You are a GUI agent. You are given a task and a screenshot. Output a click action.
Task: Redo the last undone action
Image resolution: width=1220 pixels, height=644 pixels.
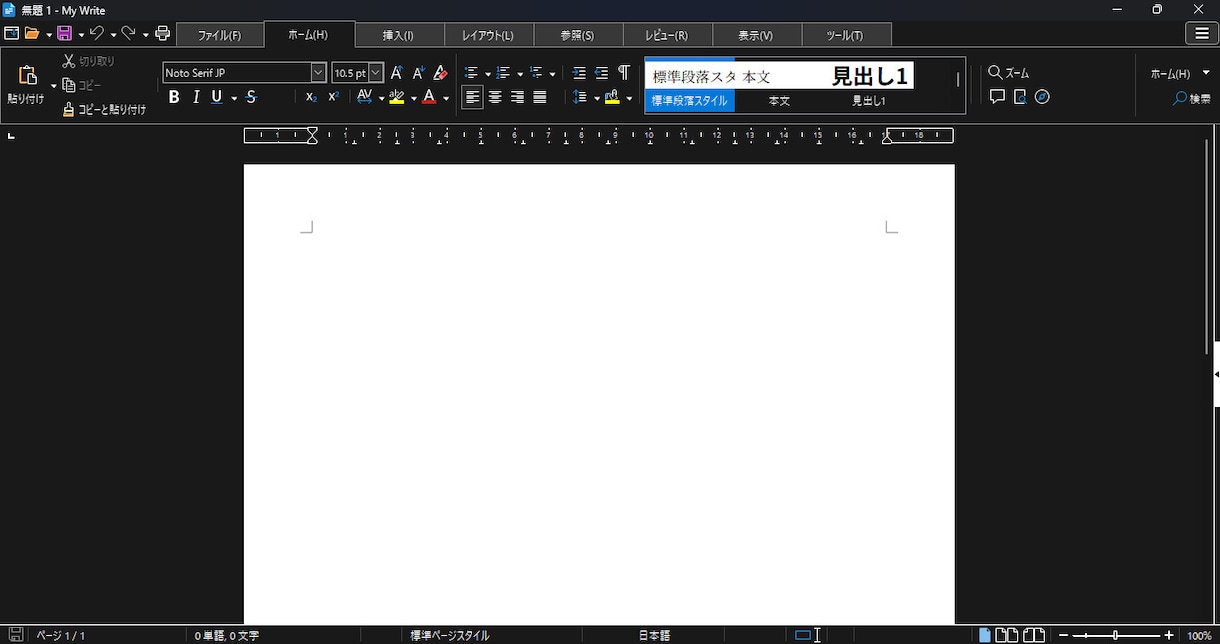128,34
